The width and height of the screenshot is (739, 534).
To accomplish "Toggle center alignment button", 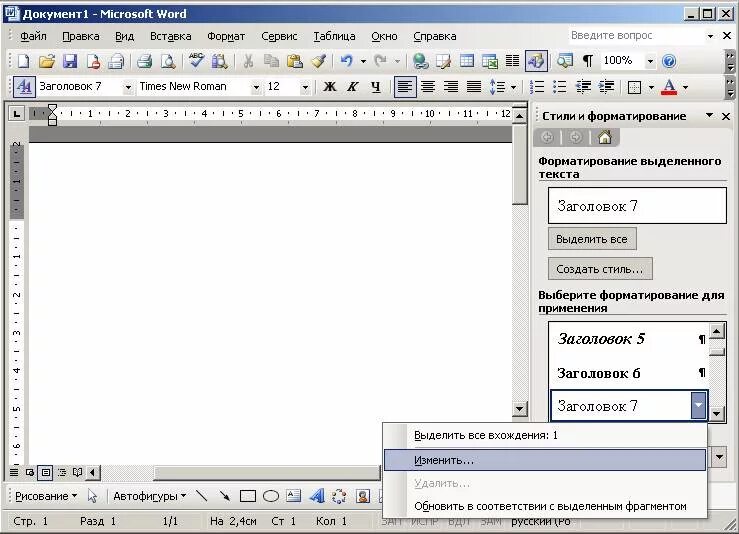I will 428,87.
